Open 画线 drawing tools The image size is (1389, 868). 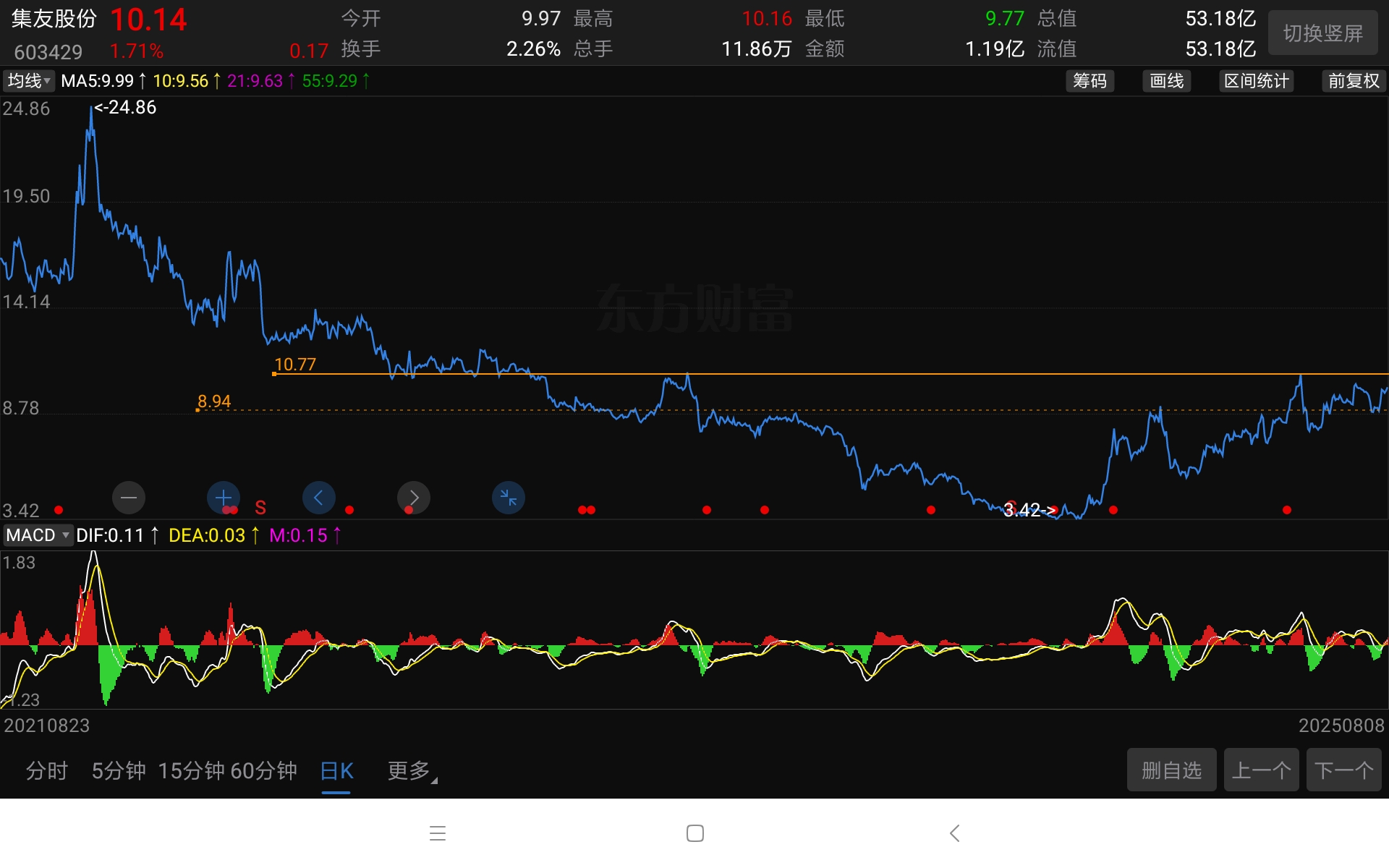[x=1167, y=81]
